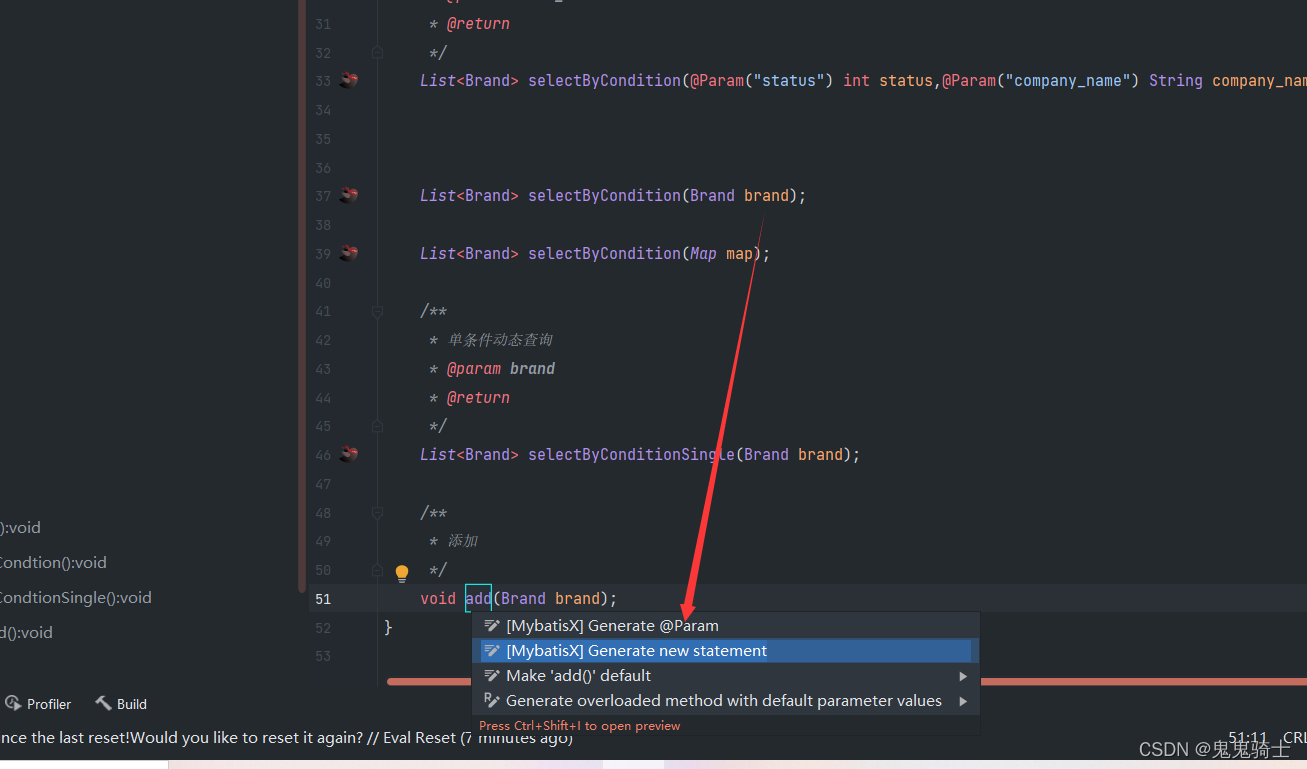Collapse the Javadoc fold marker at line 48

pyautogui.click(x=377, y=512)
